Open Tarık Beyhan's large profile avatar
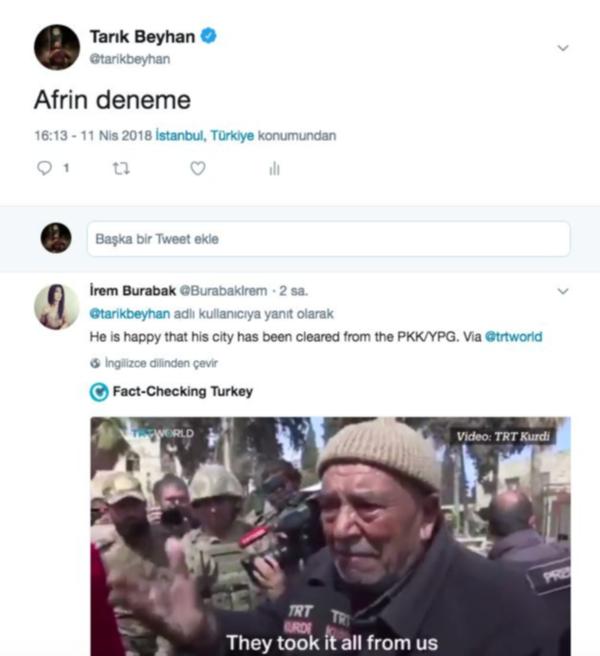This screenshot has height=656, width=600. tap(57, 47)
